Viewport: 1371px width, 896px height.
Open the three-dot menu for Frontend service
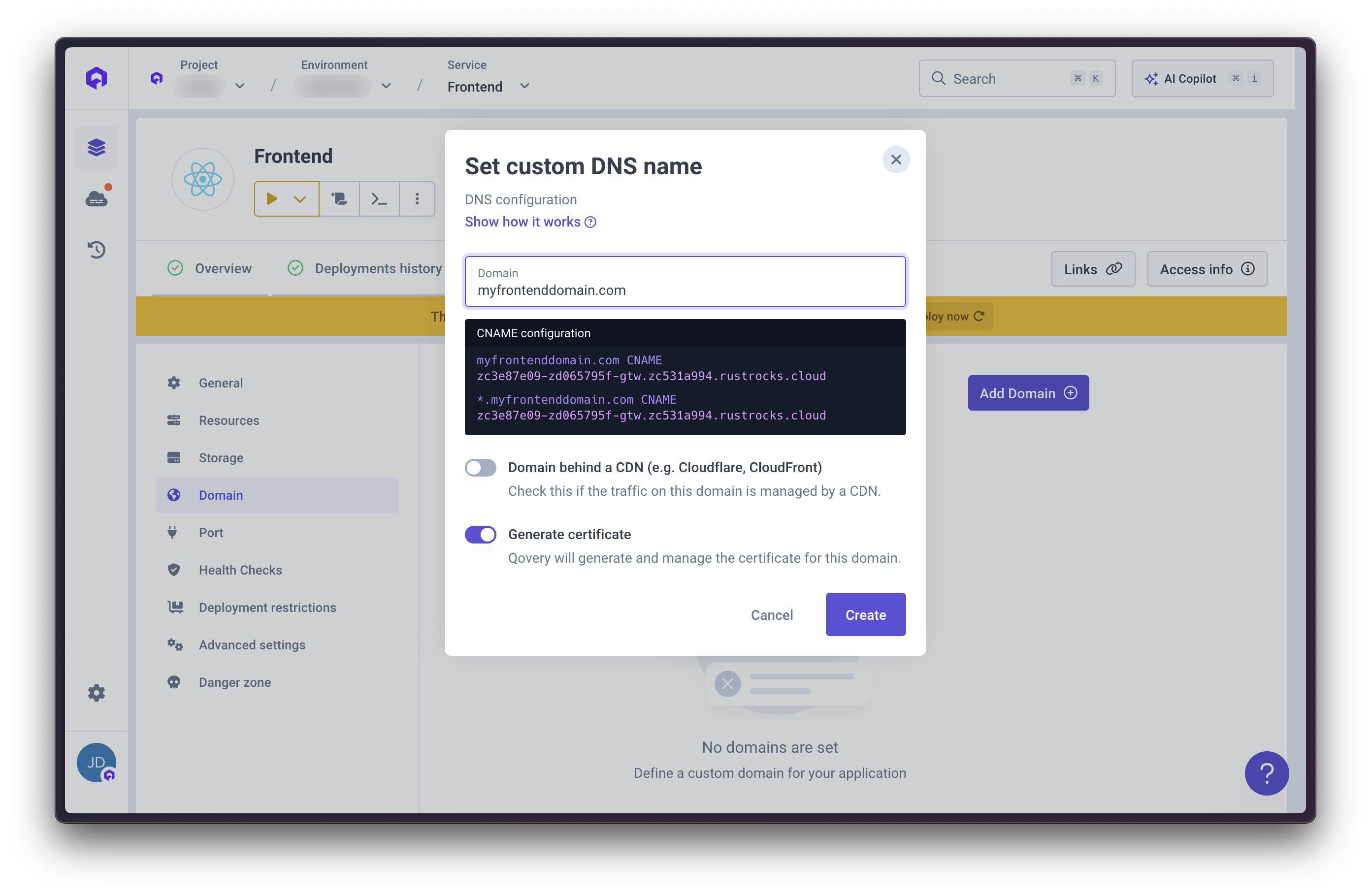click(417, 199)
